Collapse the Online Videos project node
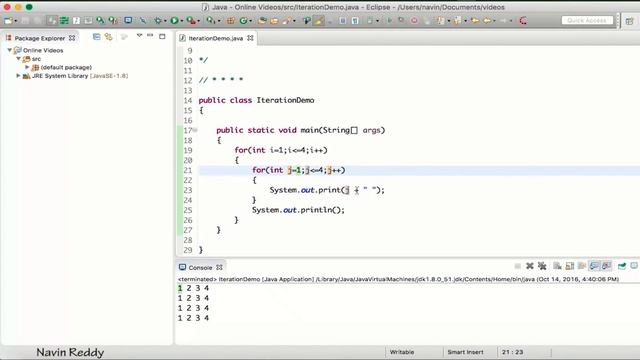Screen dimensions: 640x360 point(9,50)
